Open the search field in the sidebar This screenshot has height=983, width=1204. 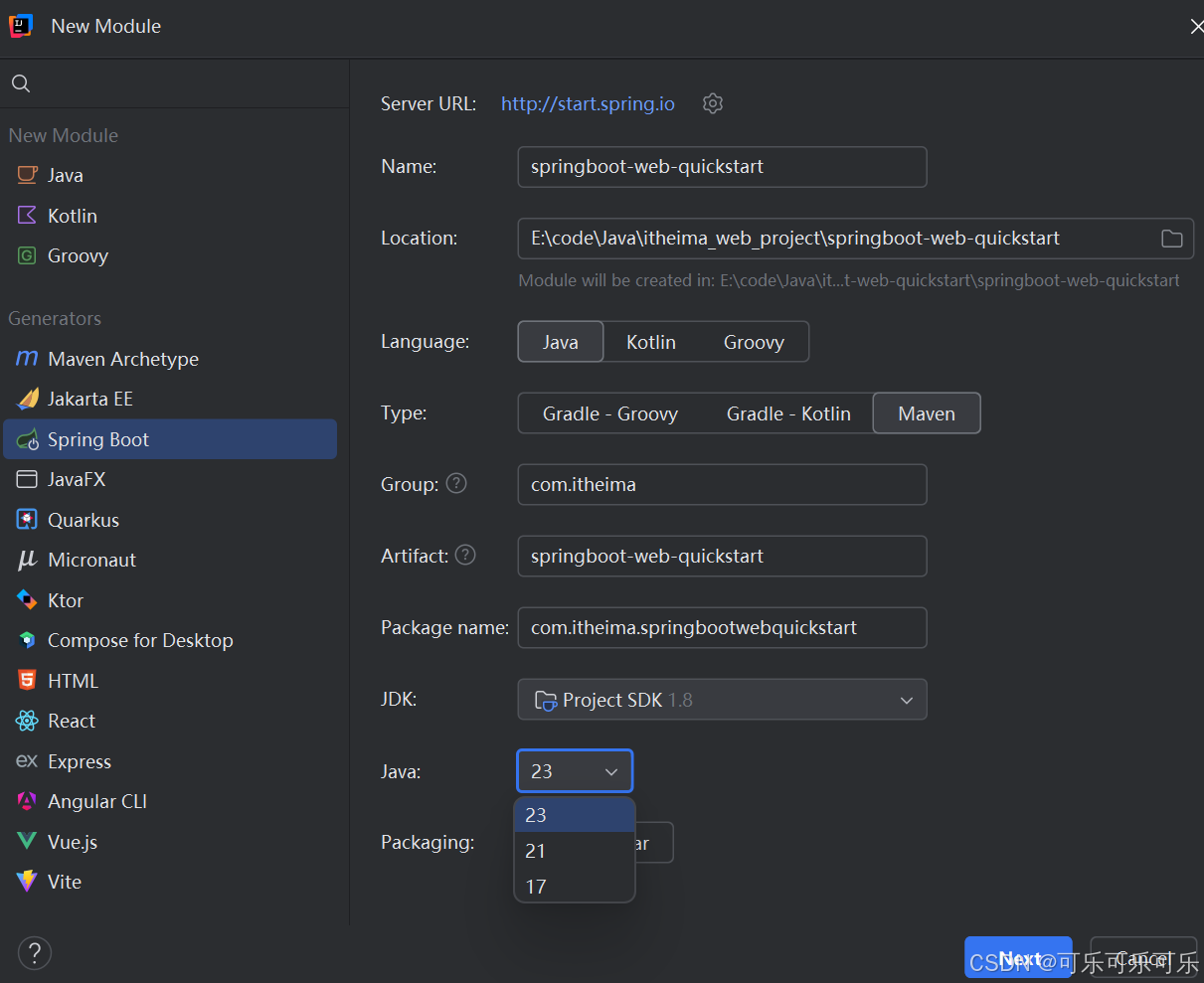click(20, 83)
